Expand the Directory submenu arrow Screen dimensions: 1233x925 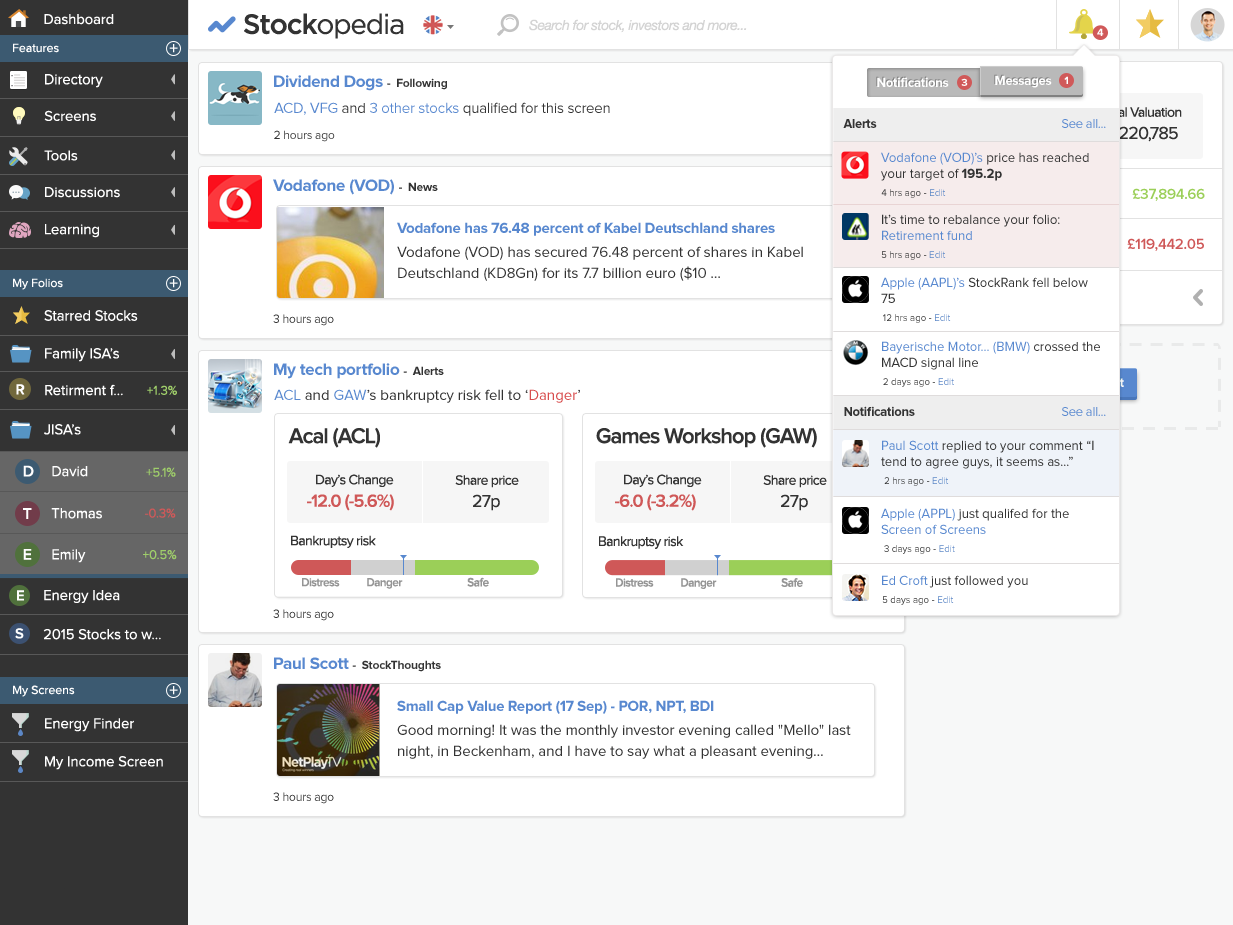173,80
